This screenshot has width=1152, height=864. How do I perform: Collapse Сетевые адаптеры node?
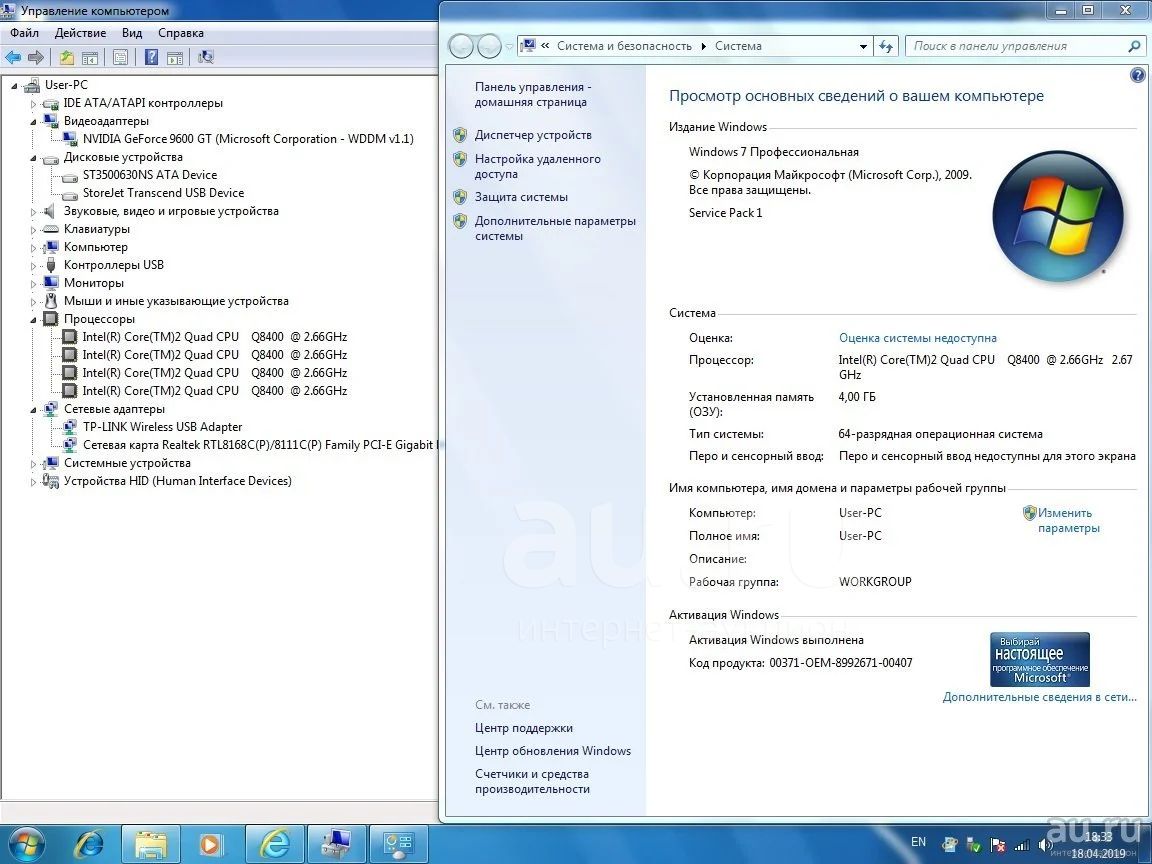[x=33, y=410]
